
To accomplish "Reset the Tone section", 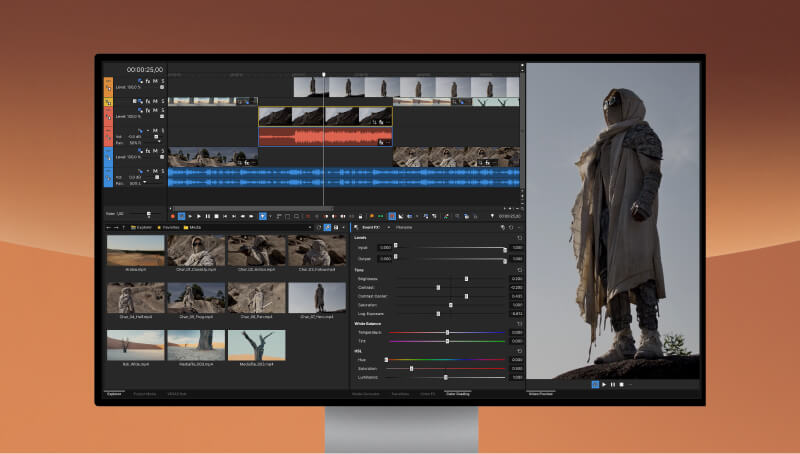I will (x=519, y=270).
